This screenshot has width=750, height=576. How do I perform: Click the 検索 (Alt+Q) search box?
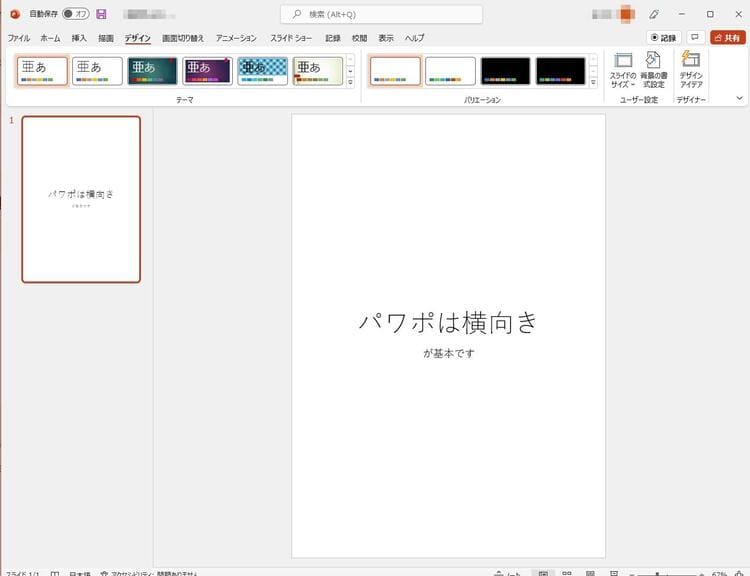click(x=381, y=14)
